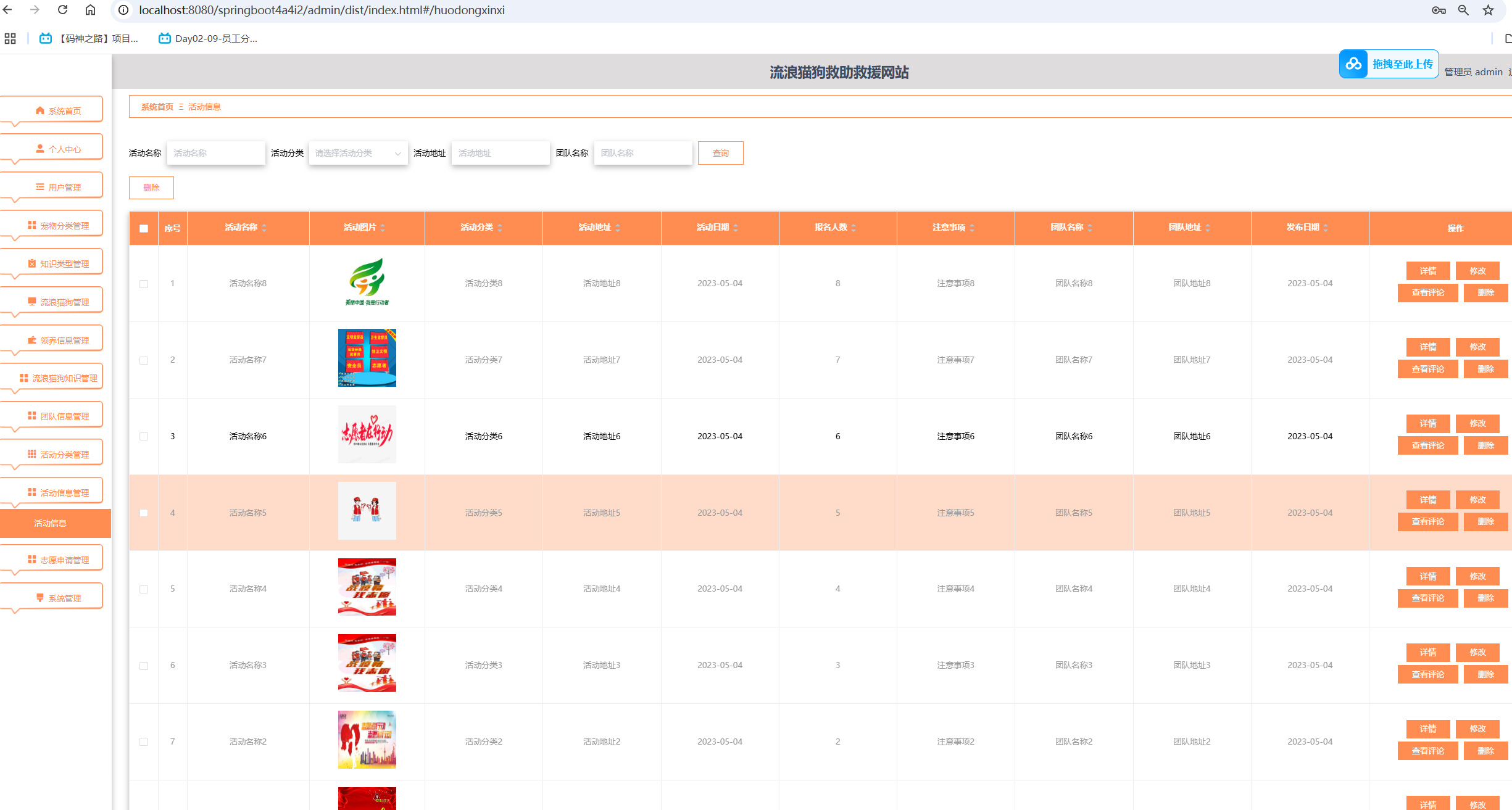Check the row for 活动名称5
This screenshot has width=1512, height=810.
click(144, 513)
